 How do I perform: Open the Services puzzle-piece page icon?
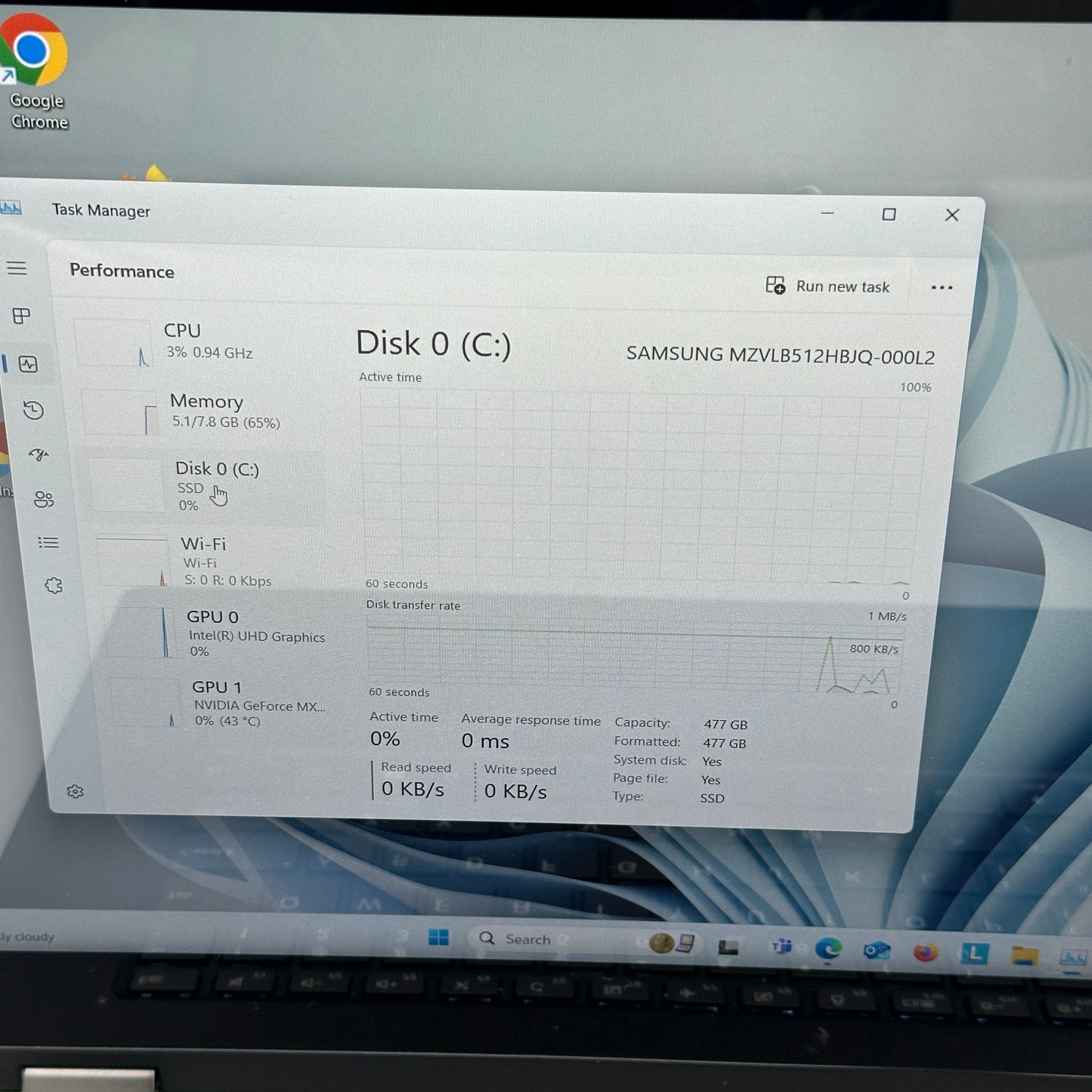pos(54,586)
